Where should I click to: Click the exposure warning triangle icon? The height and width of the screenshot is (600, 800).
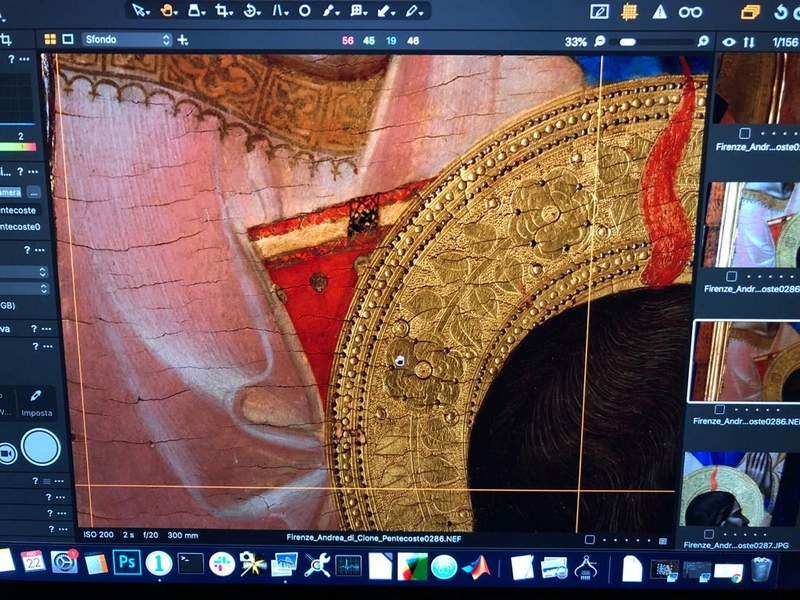coord(659,12)
